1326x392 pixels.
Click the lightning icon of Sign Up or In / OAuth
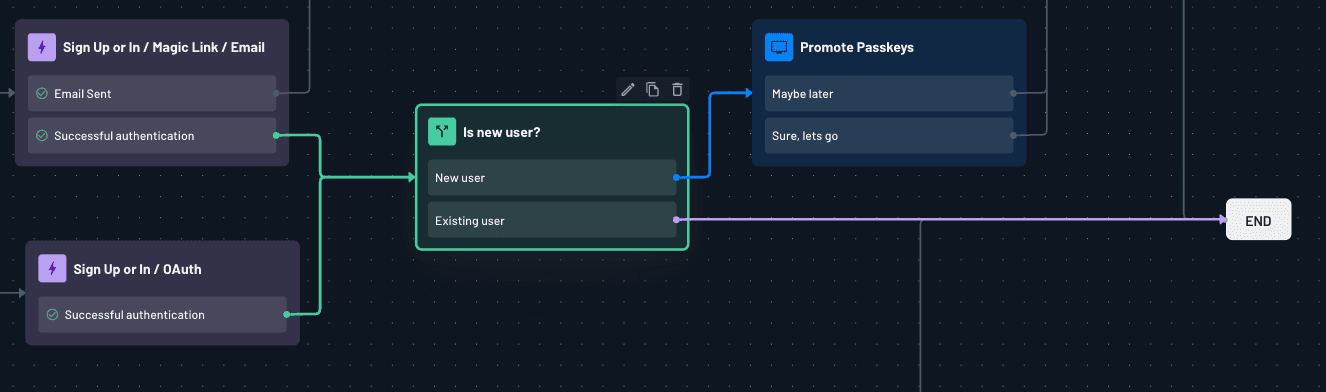(53, 269)
